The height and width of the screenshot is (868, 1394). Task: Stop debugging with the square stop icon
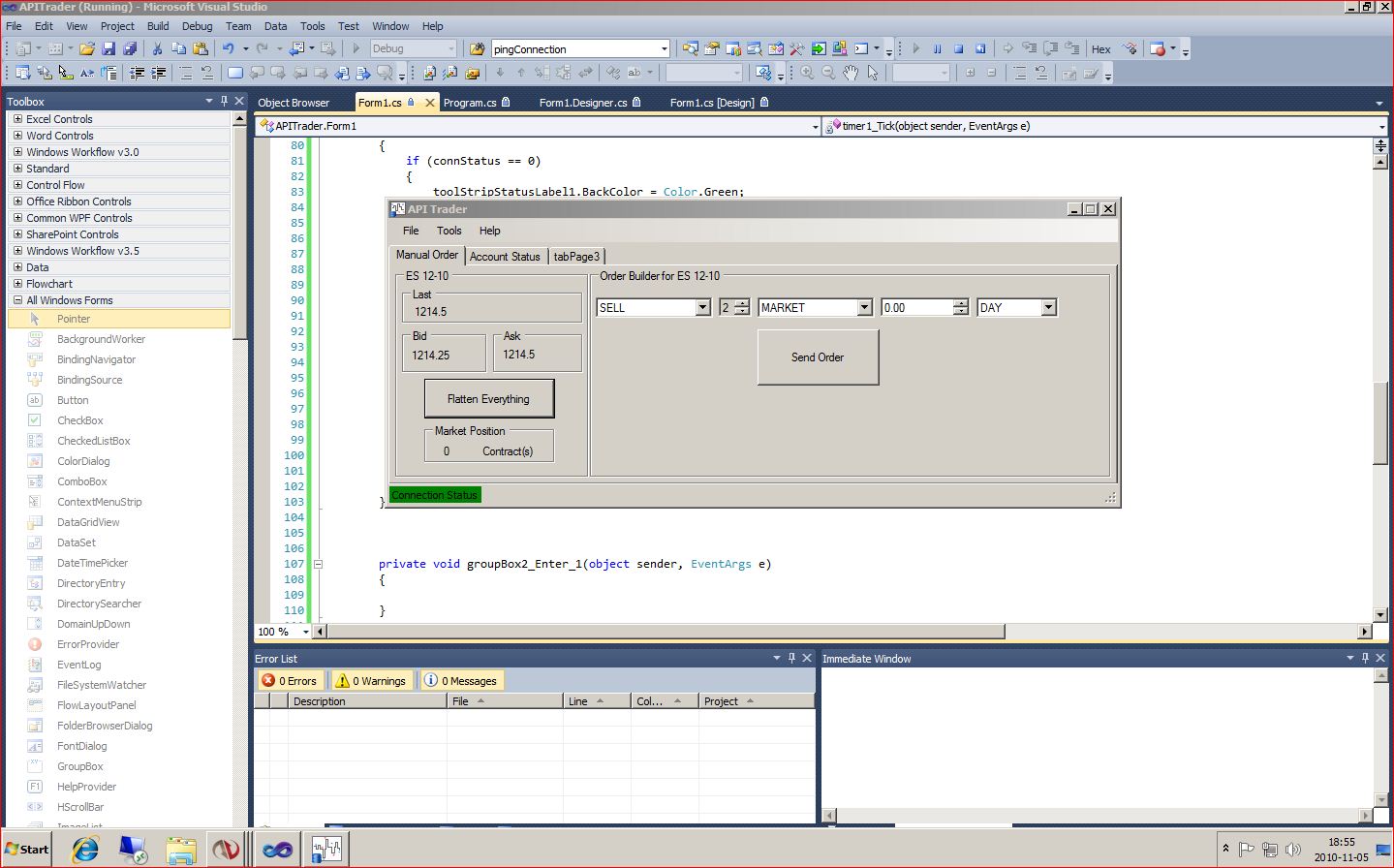point(959,48)
